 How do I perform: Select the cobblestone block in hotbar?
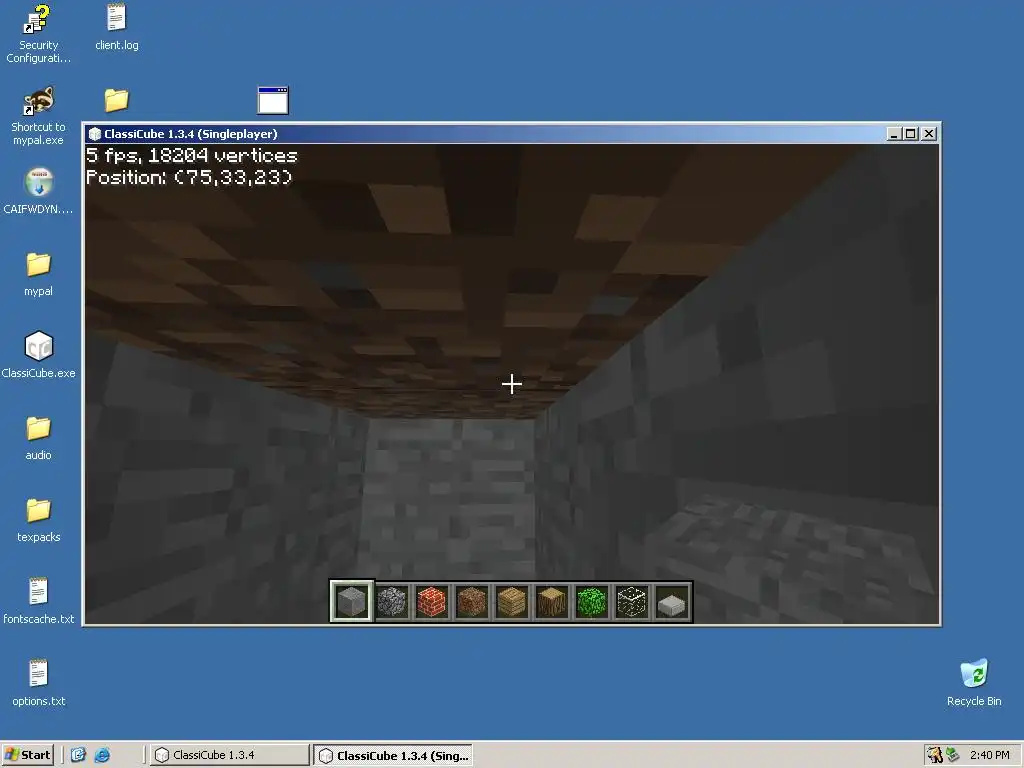392,601
